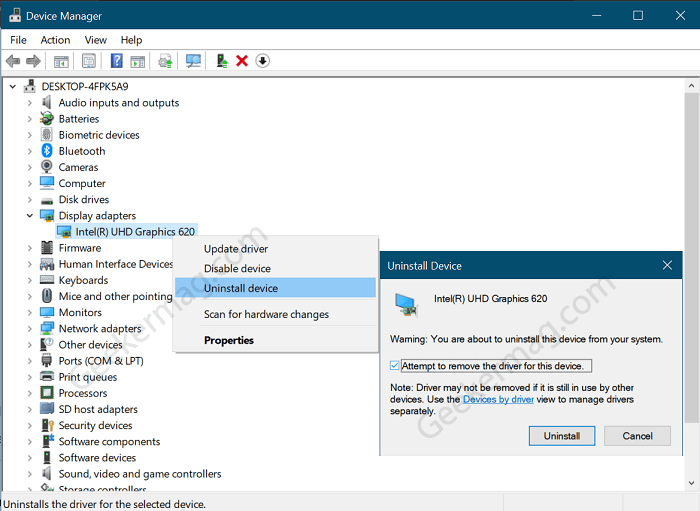Click the Back arrow toolbar icon
Viewport: 700px width, 511px height.
coord(13,61)
